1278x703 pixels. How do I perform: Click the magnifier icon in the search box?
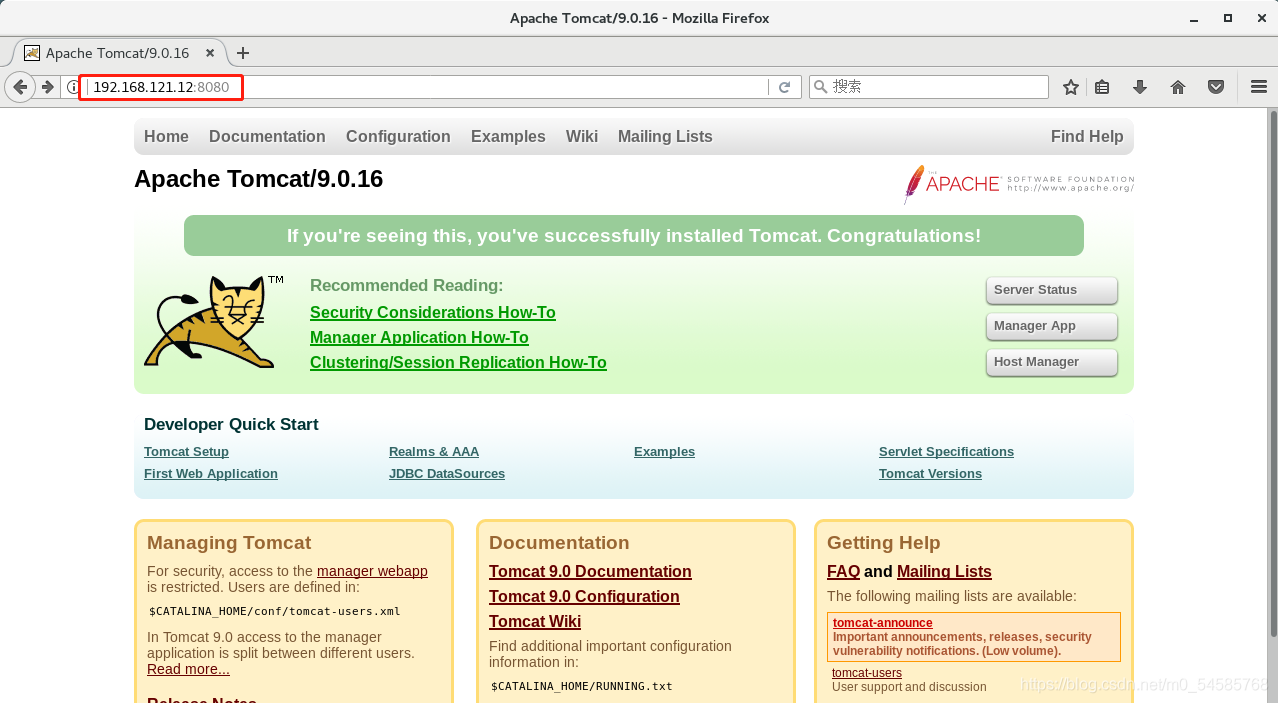[x=821, y=87]
